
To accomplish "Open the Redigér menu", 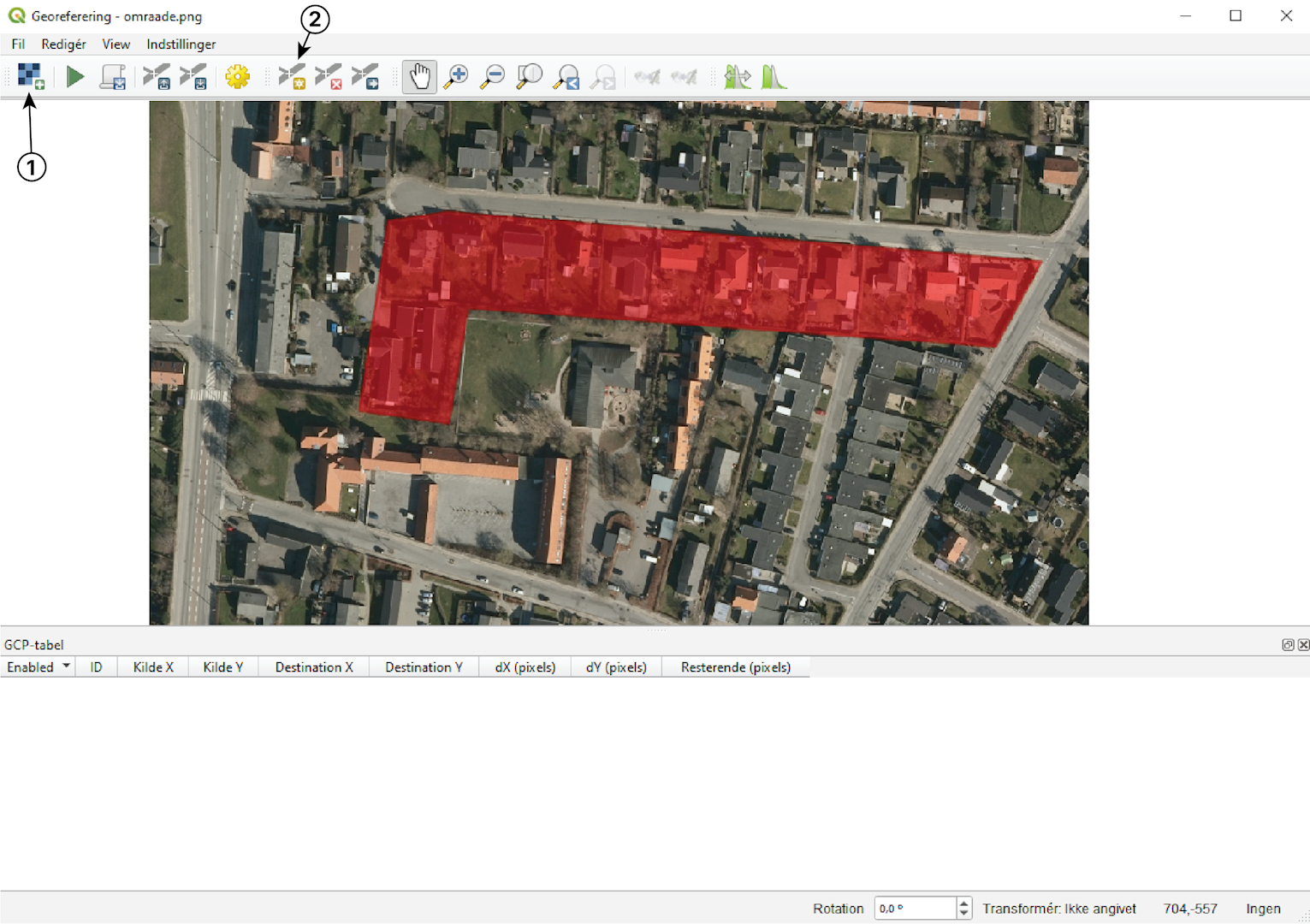I will click(x=63, y=44).
